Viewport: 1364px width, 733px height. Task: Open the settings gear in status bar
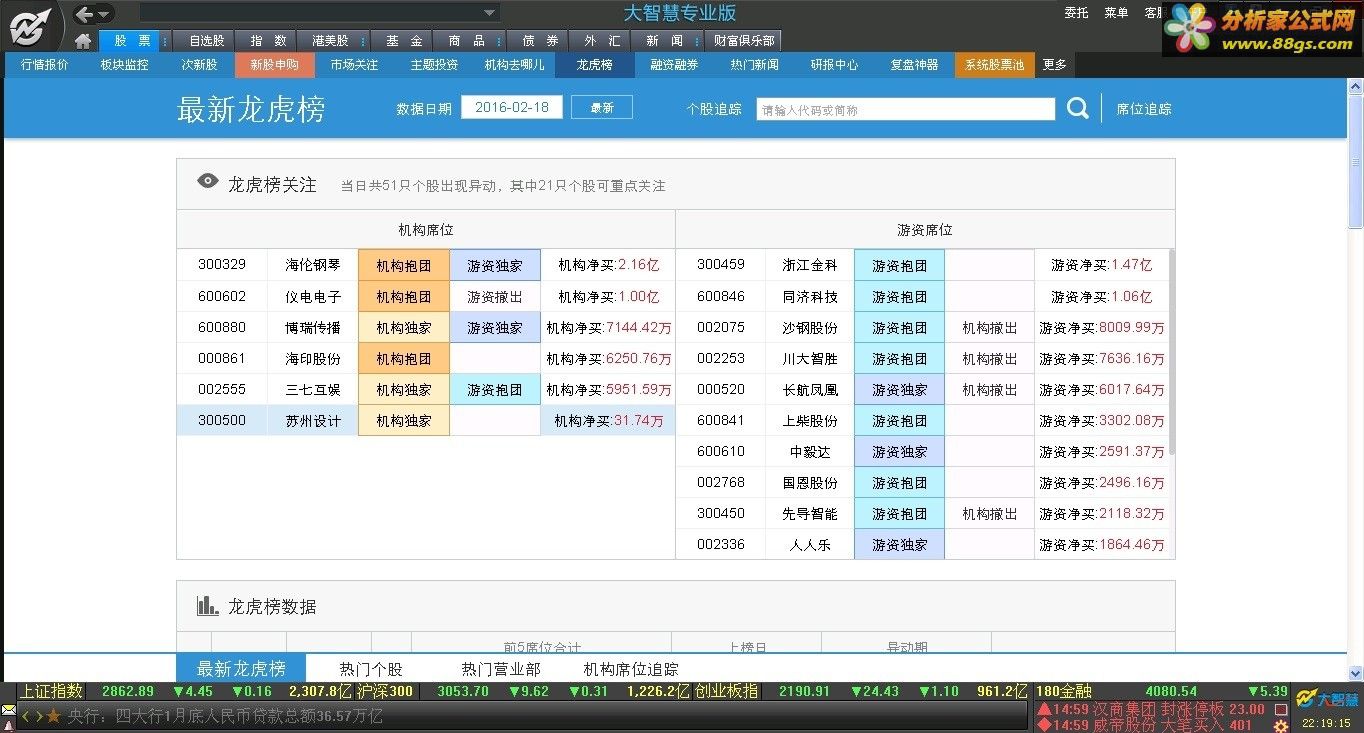[x=1279, y=726]
